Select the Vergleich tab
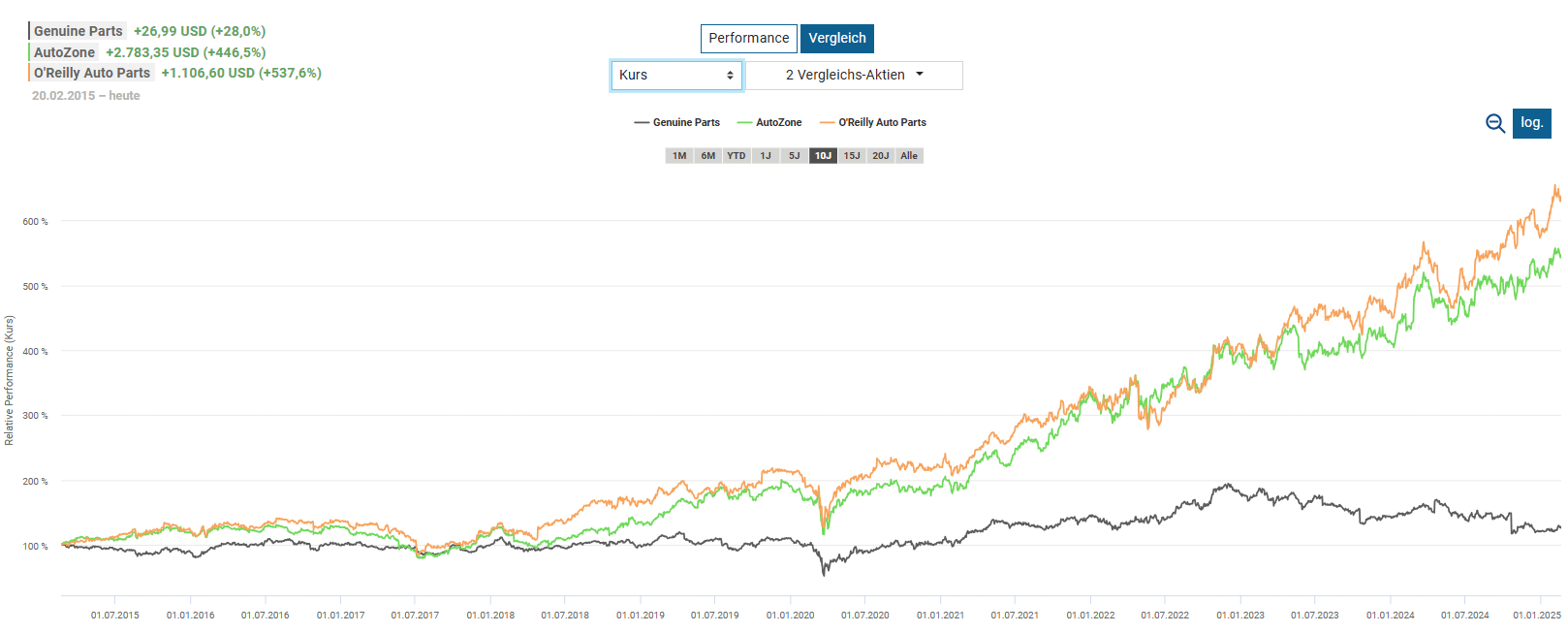 (837, 38)
